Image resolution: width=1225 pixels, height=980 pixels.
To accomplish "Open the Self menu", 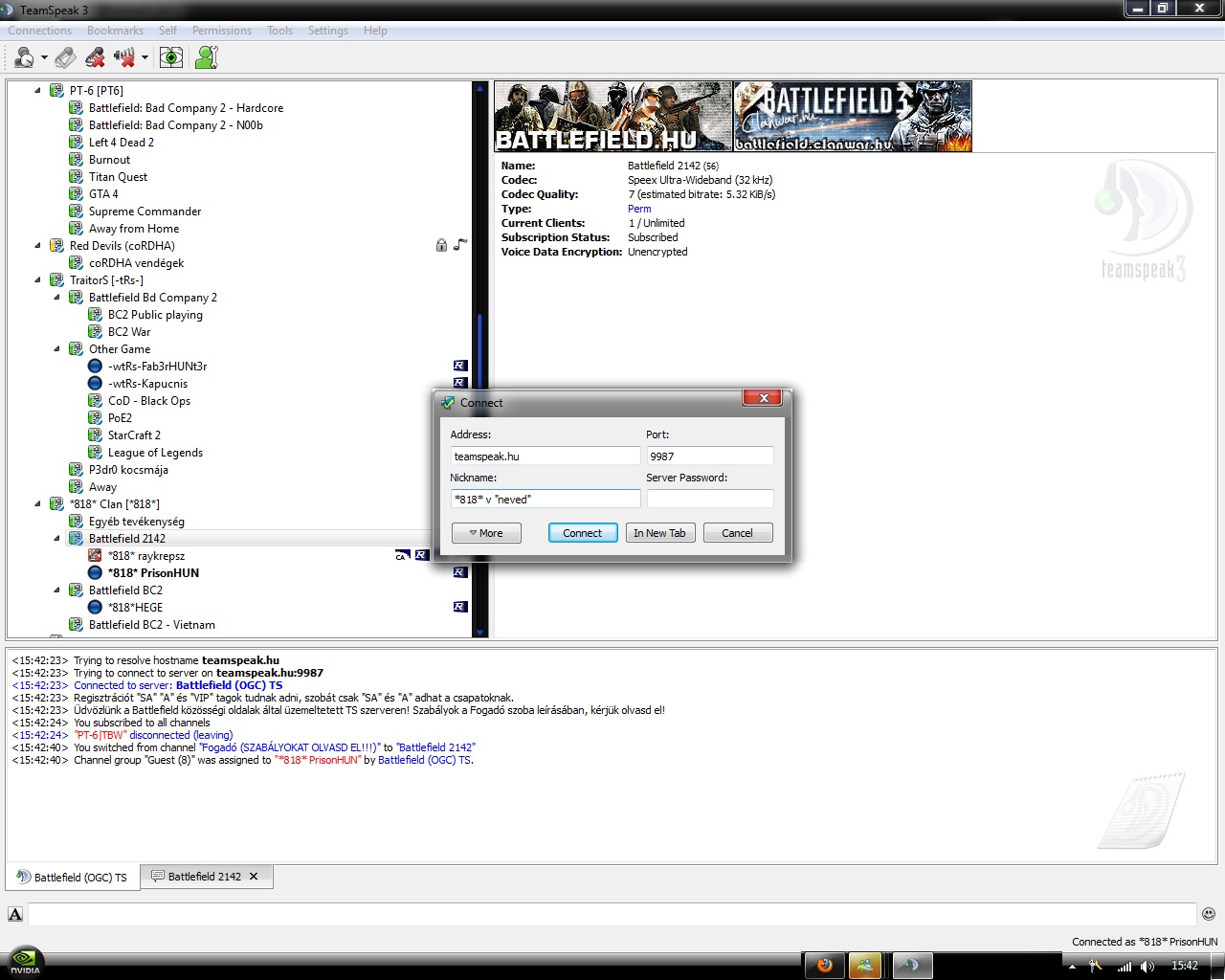I will [x=167, y=31].
